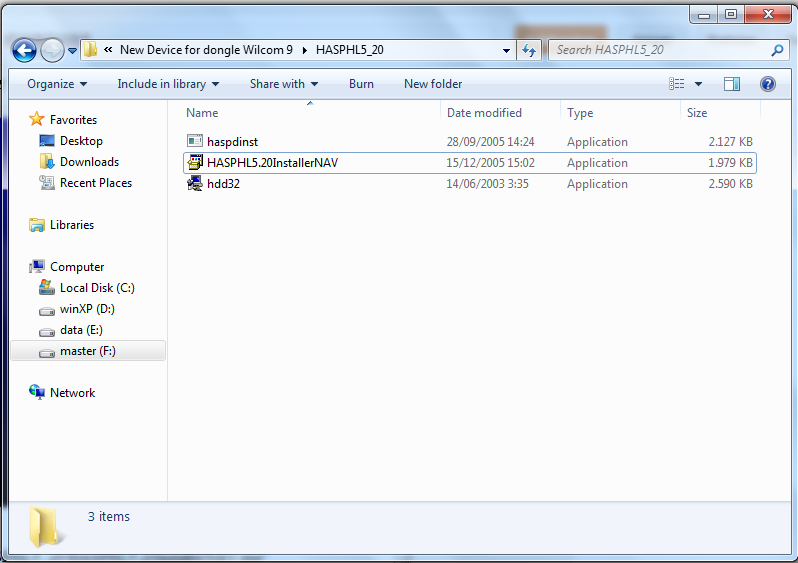Open data (E:) drive
The image size is (798, 563).
click(81, 330)
